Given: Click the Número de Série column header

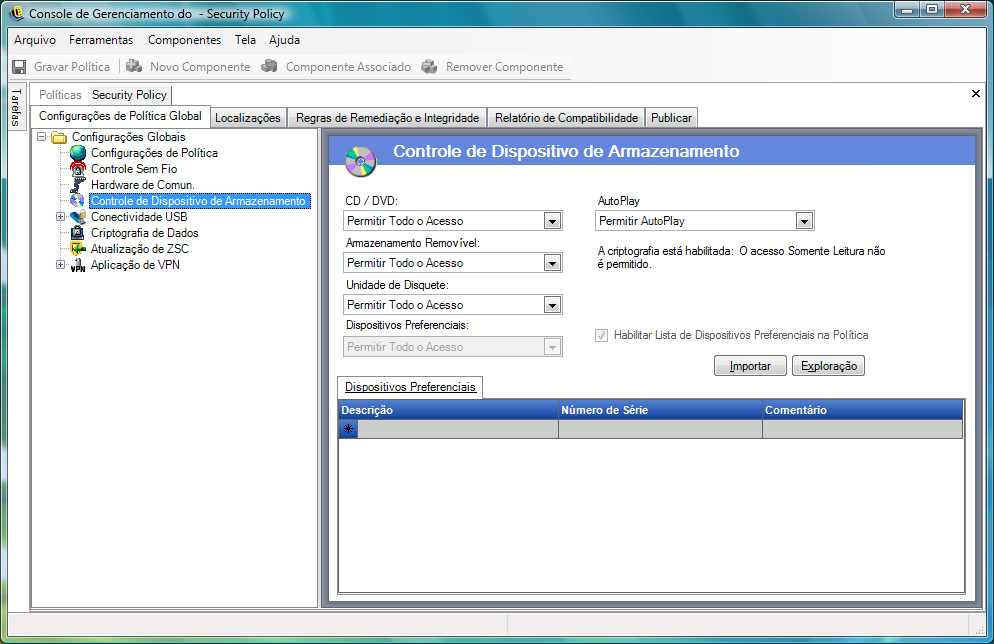Looking at the screenshot, I should (x=660, y=410).
